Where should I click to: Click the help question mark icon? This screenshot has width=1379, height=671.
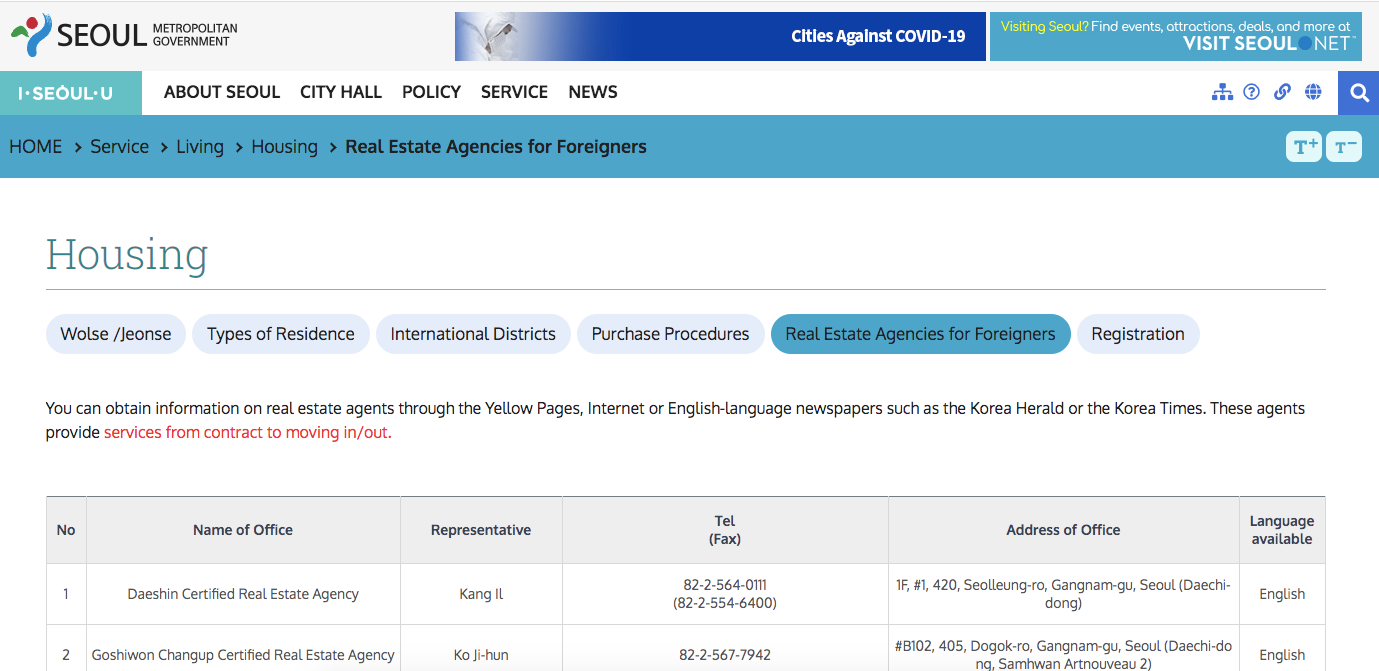[x=1252, y=92]
